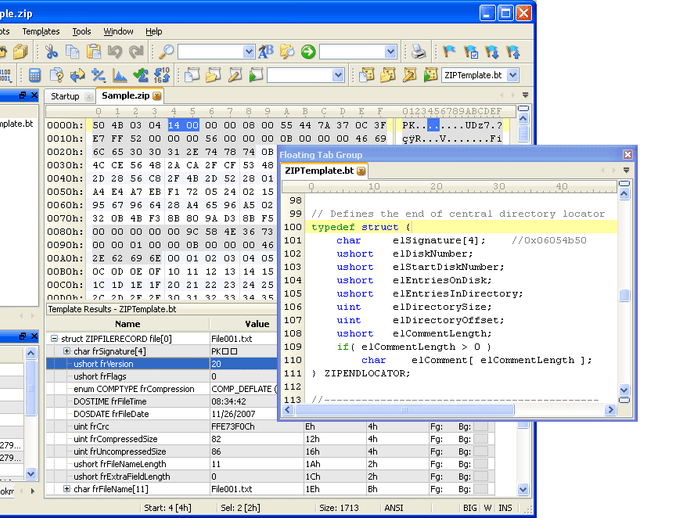Jump to previous bookmark flag icon
Viewport: 690px width, 518px height.
tap(513, 52)
